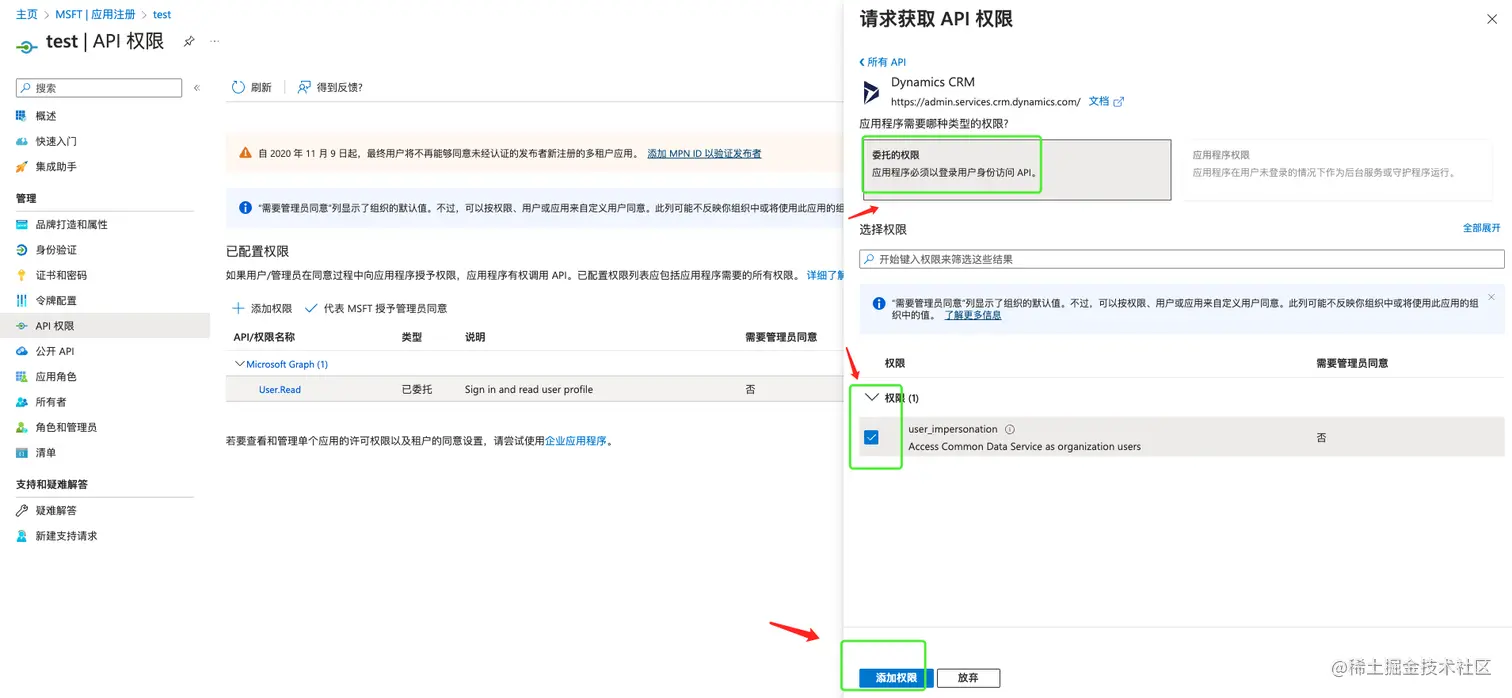Click 全部展开 expand all link
Image resolution: width=1512 pixels, height=698 pixels.
coord(1482,228)
